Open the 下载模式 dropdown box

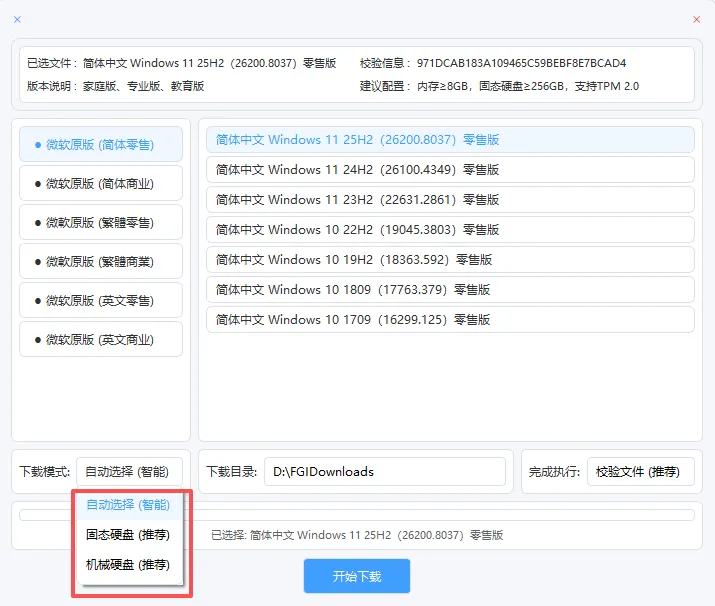click(x=130, y=471)
